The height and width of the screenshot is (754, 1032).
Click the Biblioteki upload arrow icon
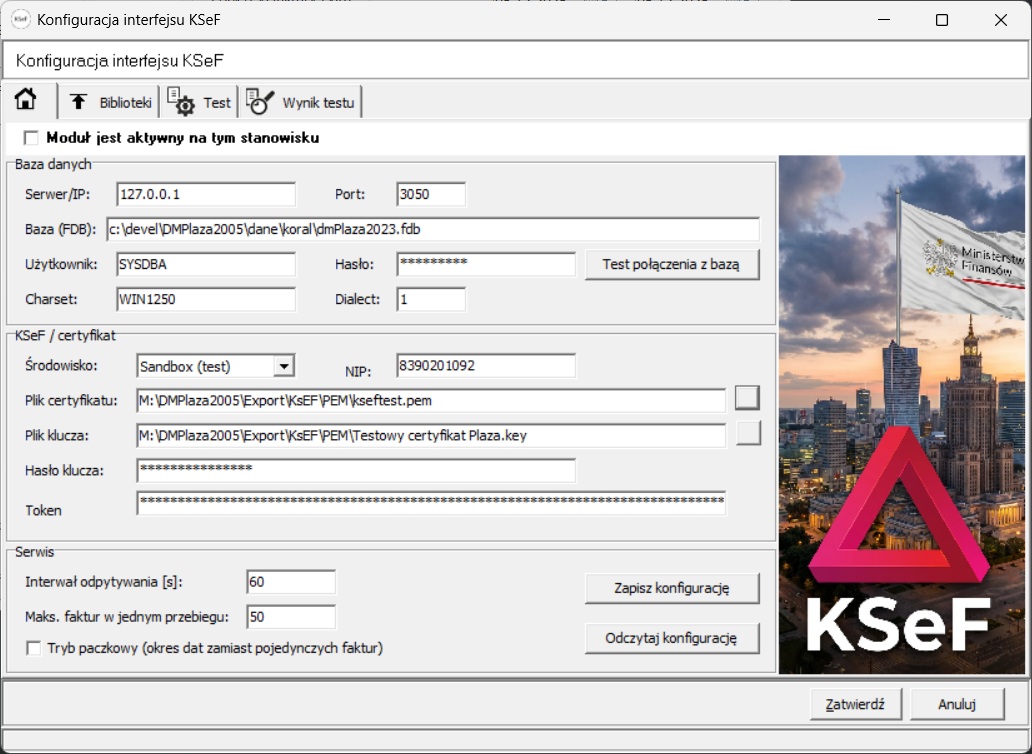pyautogui.click(x=78, y=102)
